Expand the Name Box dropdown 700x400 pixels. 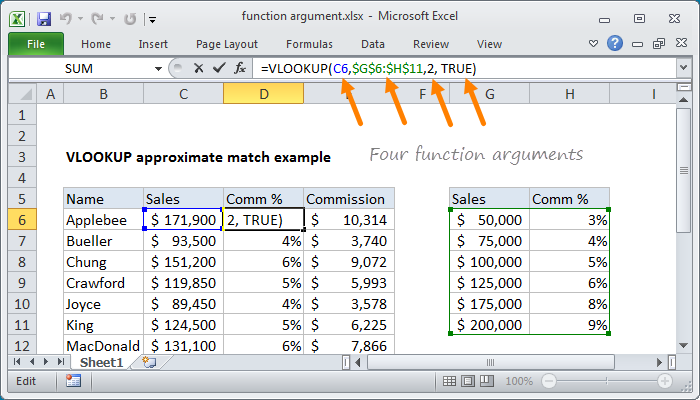tap(158, 69)
